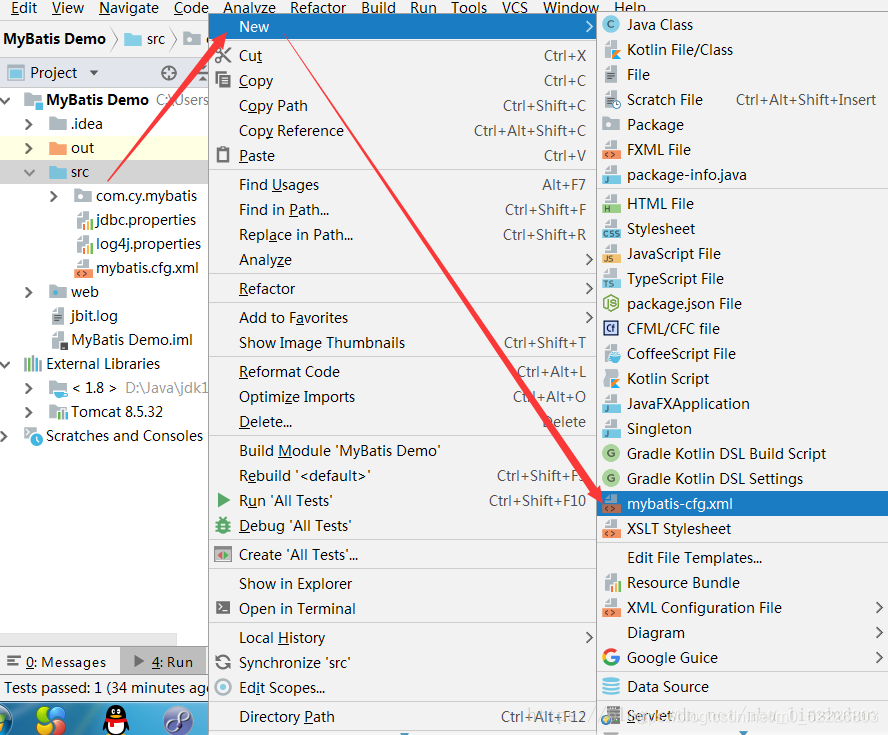
Task: Click the Synchronize refresh icon
Action: 223,662
